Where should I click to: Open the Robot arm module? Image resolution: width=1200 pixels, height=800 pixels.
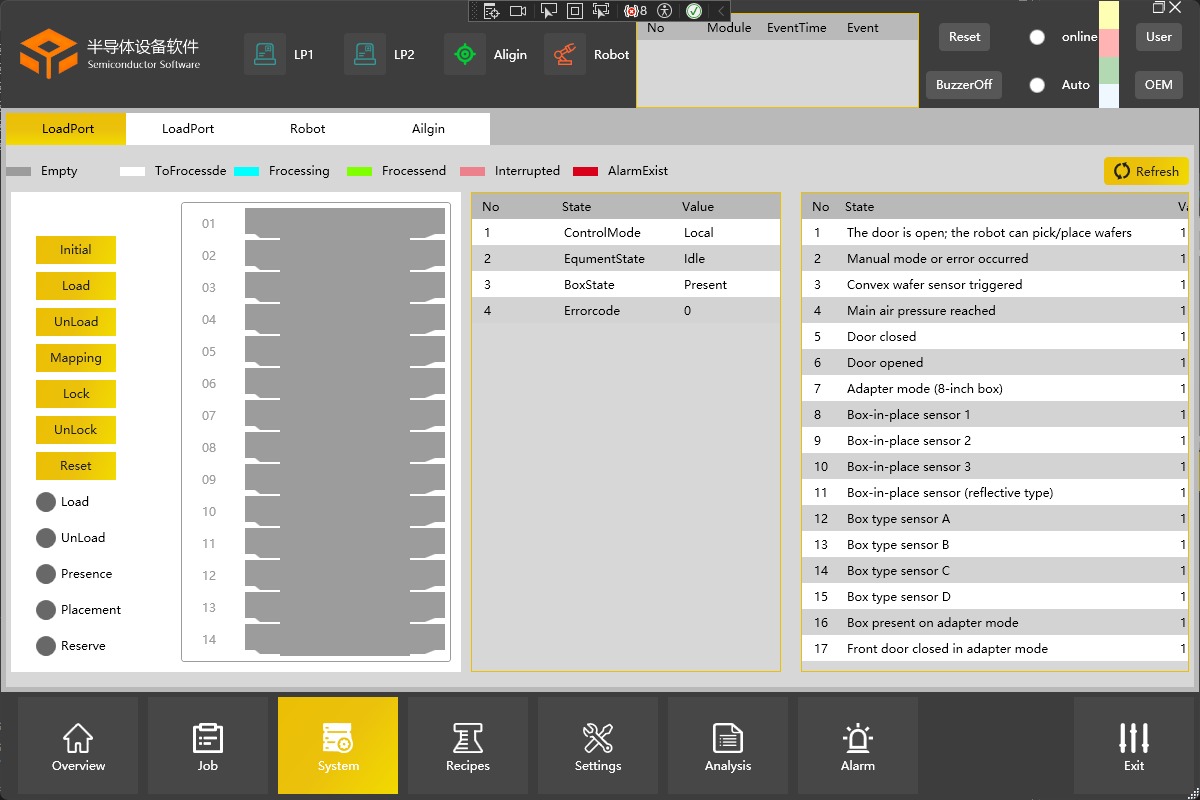point(565,54)
